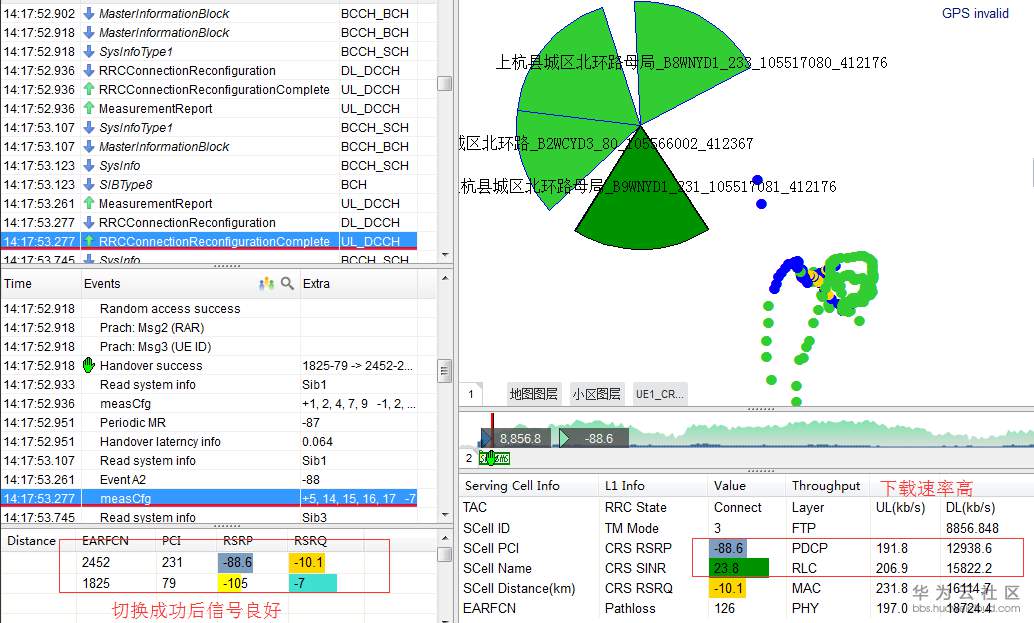The height and width of the screenshot is (623, 1034).
Task: Open the event filter icon in Events header
Action: tap(266, 283)
